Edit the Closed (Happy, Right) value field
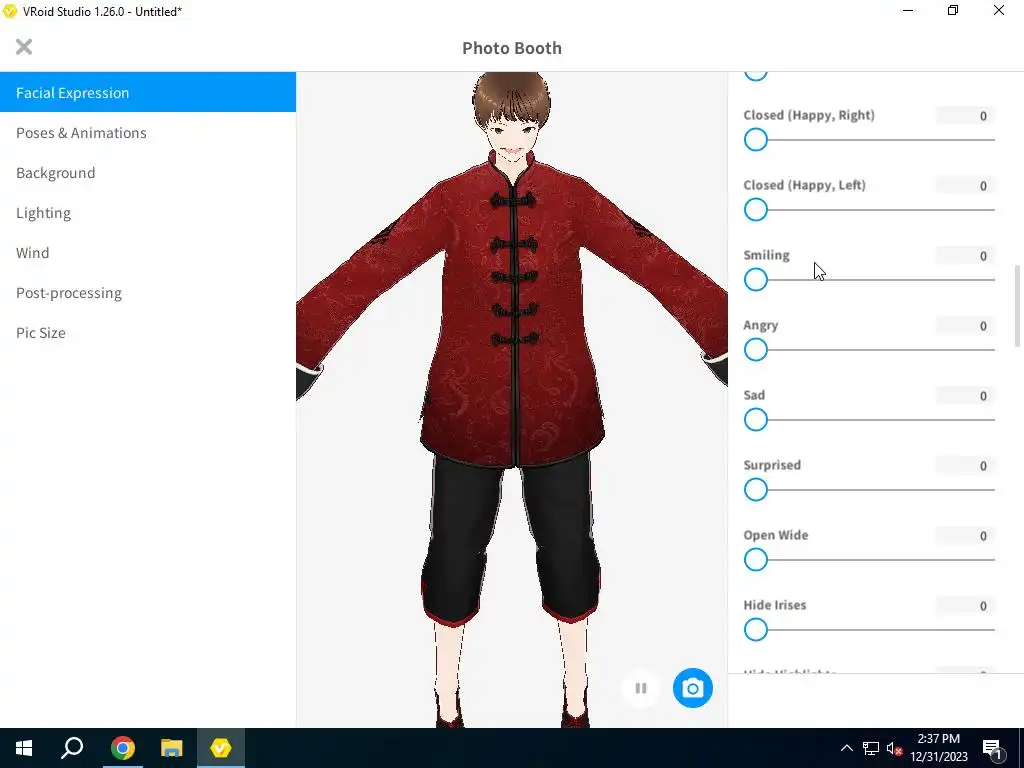 point(965,116)
